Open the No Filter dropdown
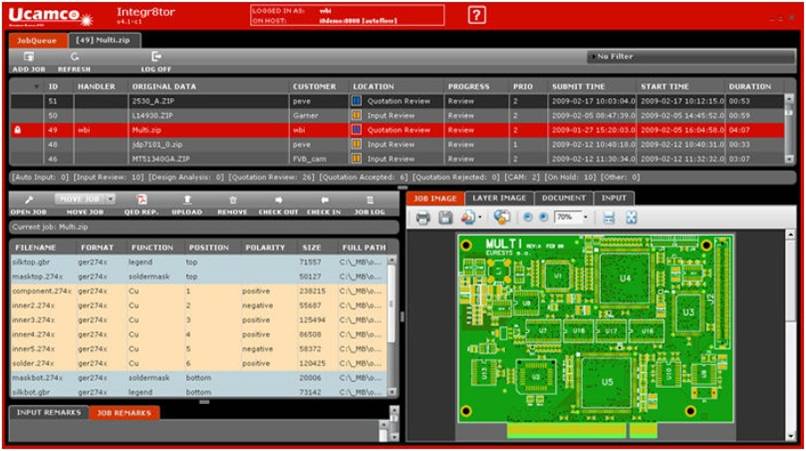806x451 pixels. [691, 57]
